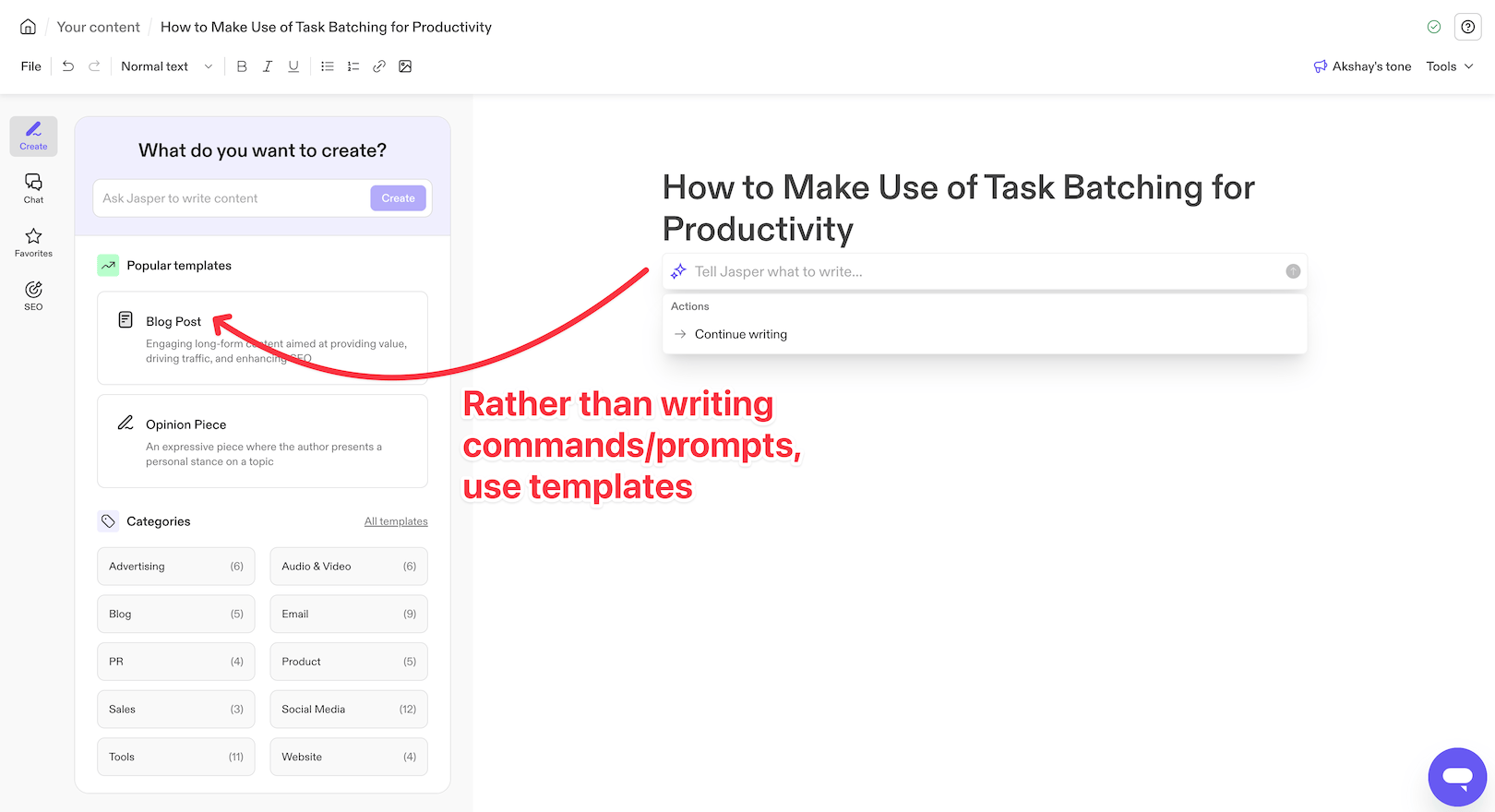Insert a bulleted list
Image resolution: width=1495 pixels, height=812 pixels.
(328, 66)
